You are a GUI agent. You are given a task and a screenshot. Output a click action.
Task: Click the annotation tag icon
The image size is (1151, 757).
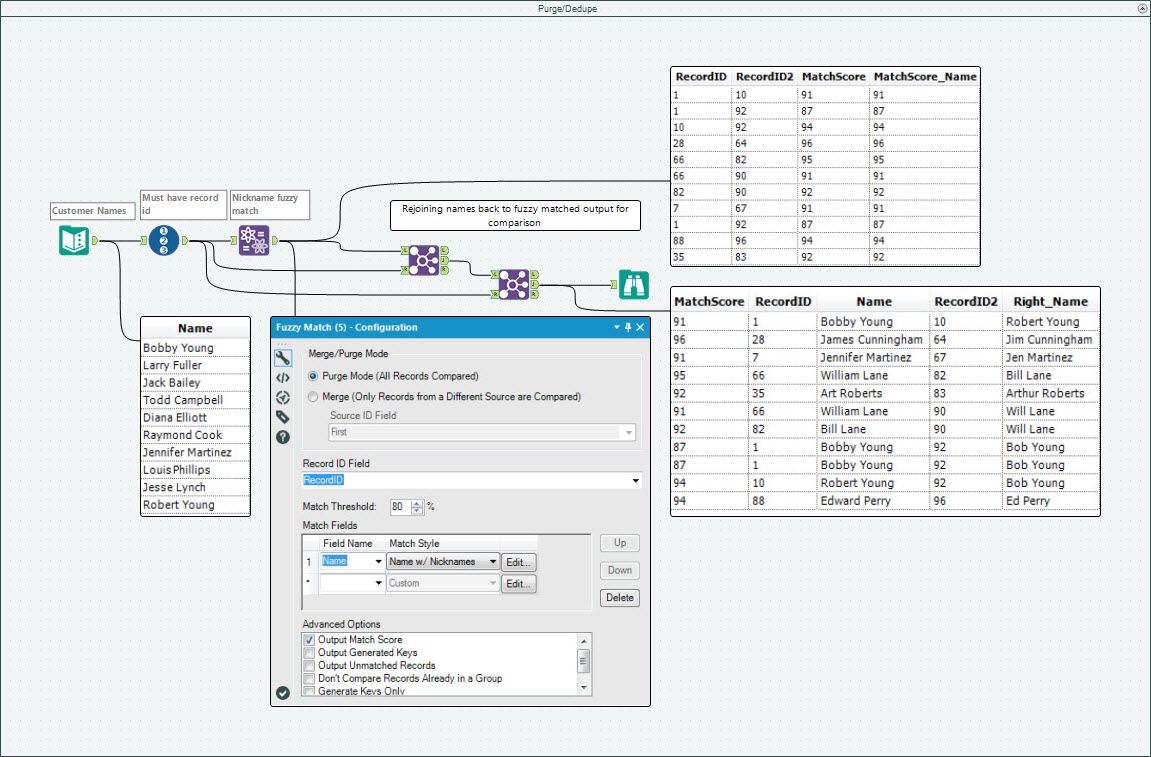pyautogui.click(x=283, y=417)
